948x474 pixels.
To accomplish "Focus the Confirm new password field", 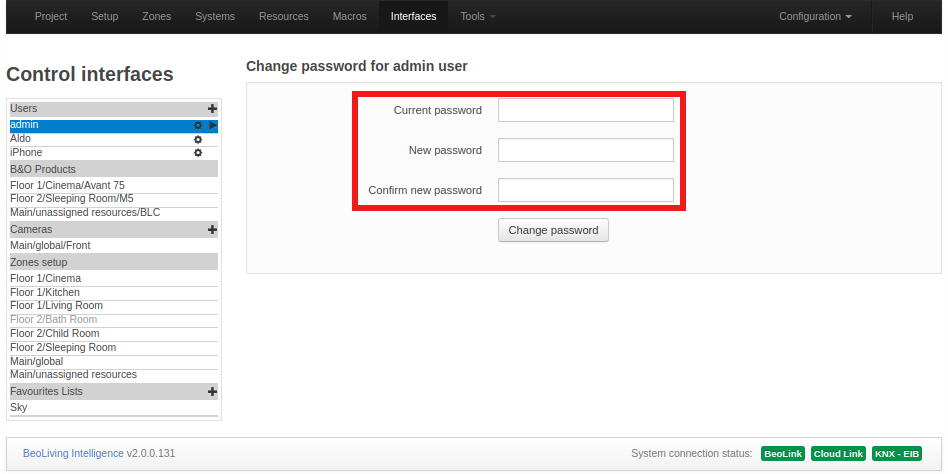I will point(586,190).
